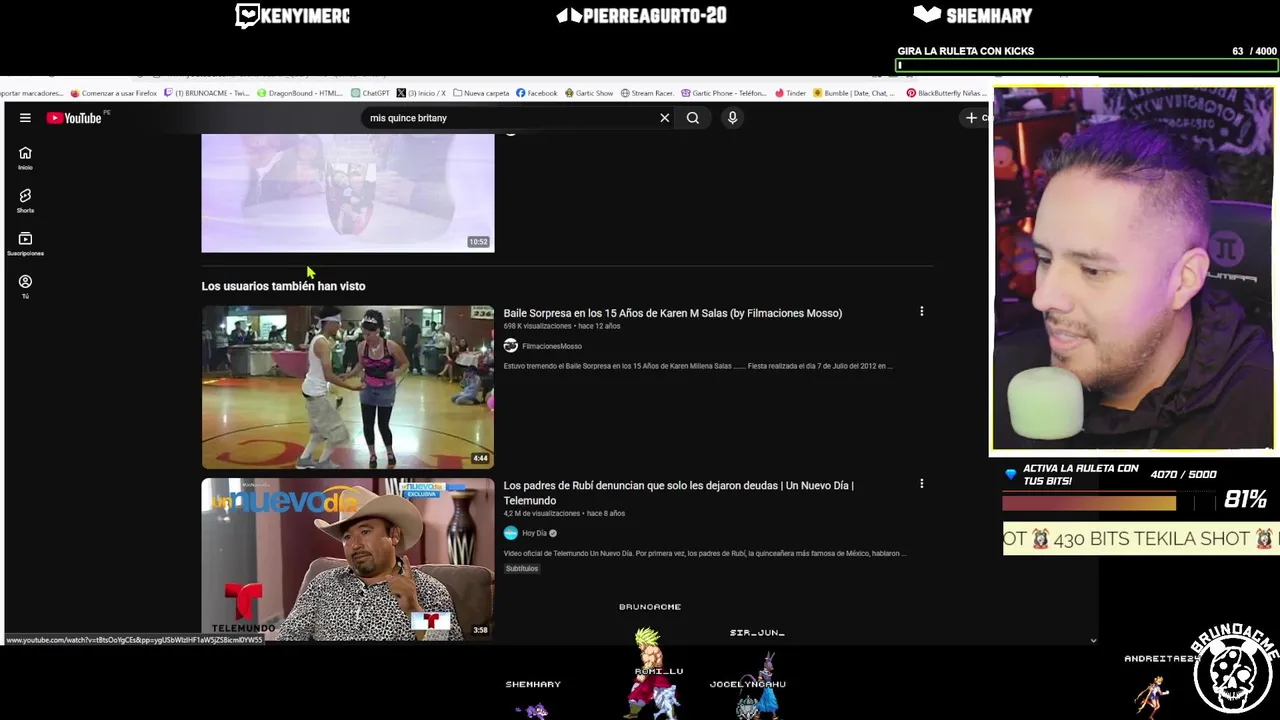1280x720 pixels.
Task: Open the Facebook bookmark
Action: pyautogui.click(x=537, y=93)
